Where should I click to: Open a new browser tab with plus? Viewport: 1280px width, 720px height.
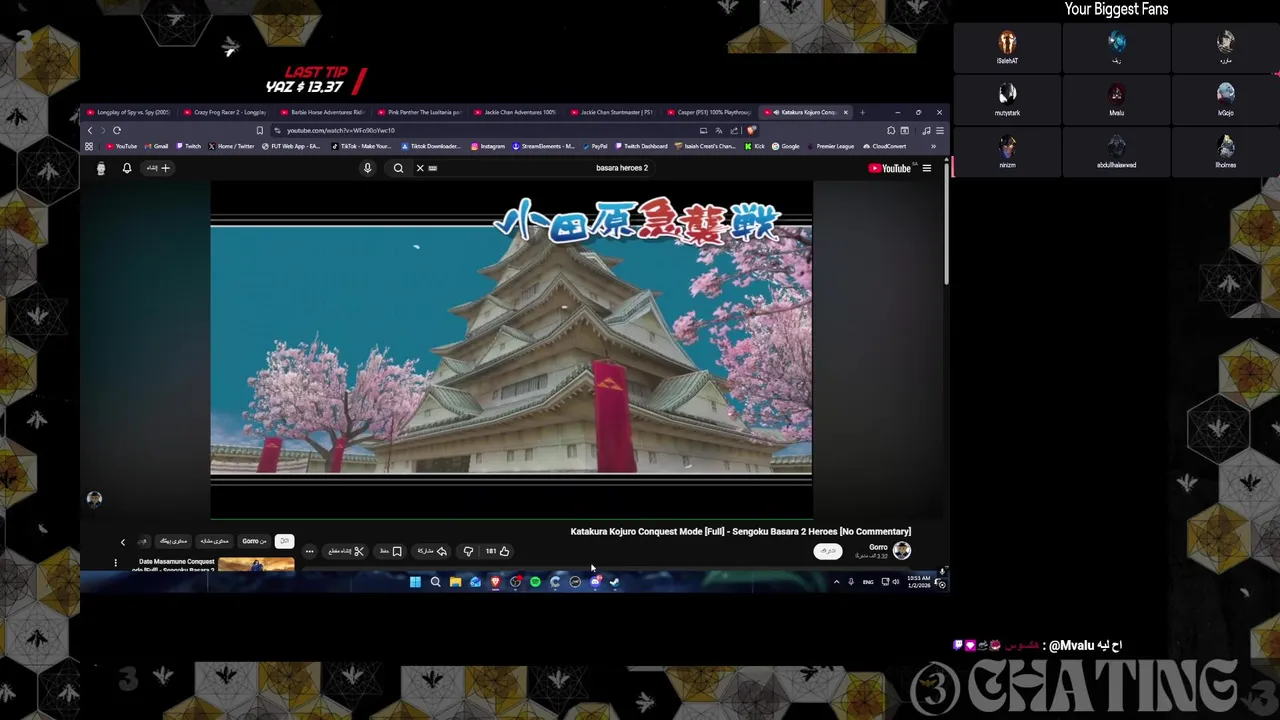click(x=863, y=112)
